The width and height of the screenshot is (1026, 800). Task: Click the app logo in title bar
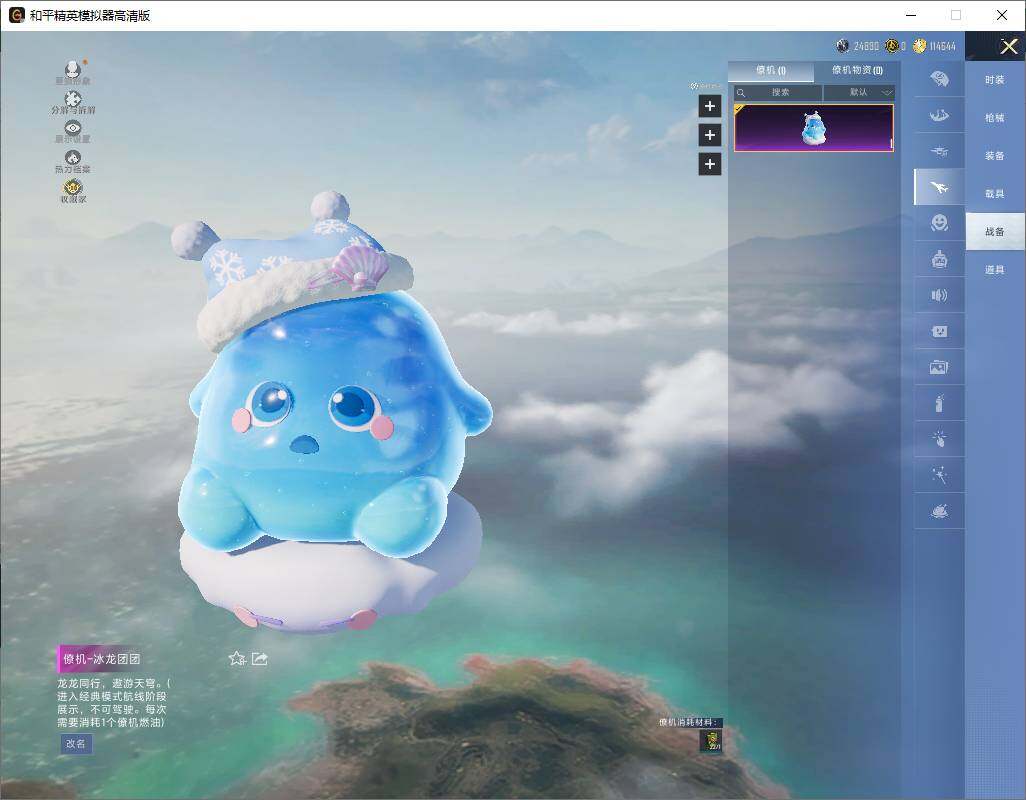(16, 15)
